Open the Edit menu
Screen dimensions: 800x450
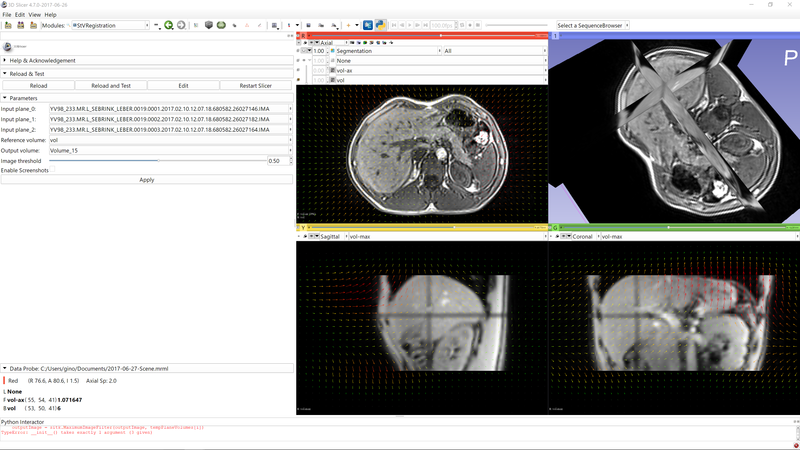point(20,15)
